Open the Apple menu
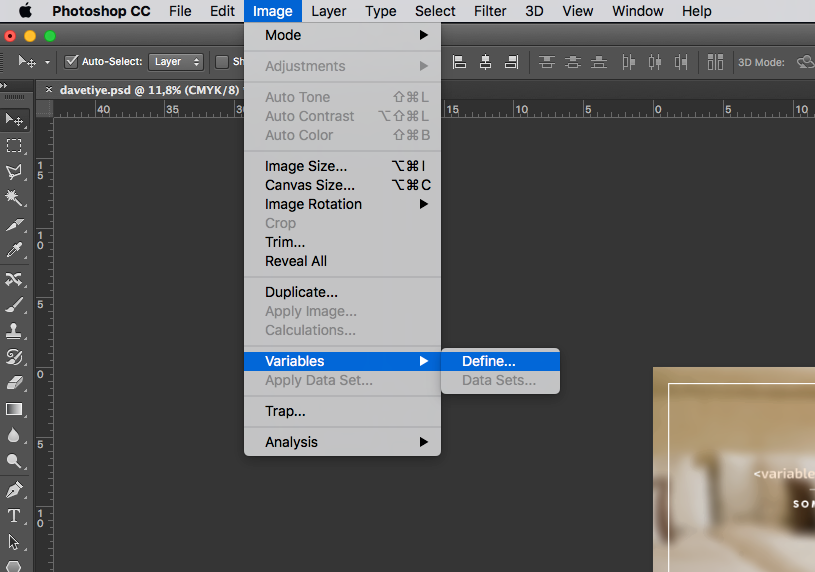 point(25,11)
